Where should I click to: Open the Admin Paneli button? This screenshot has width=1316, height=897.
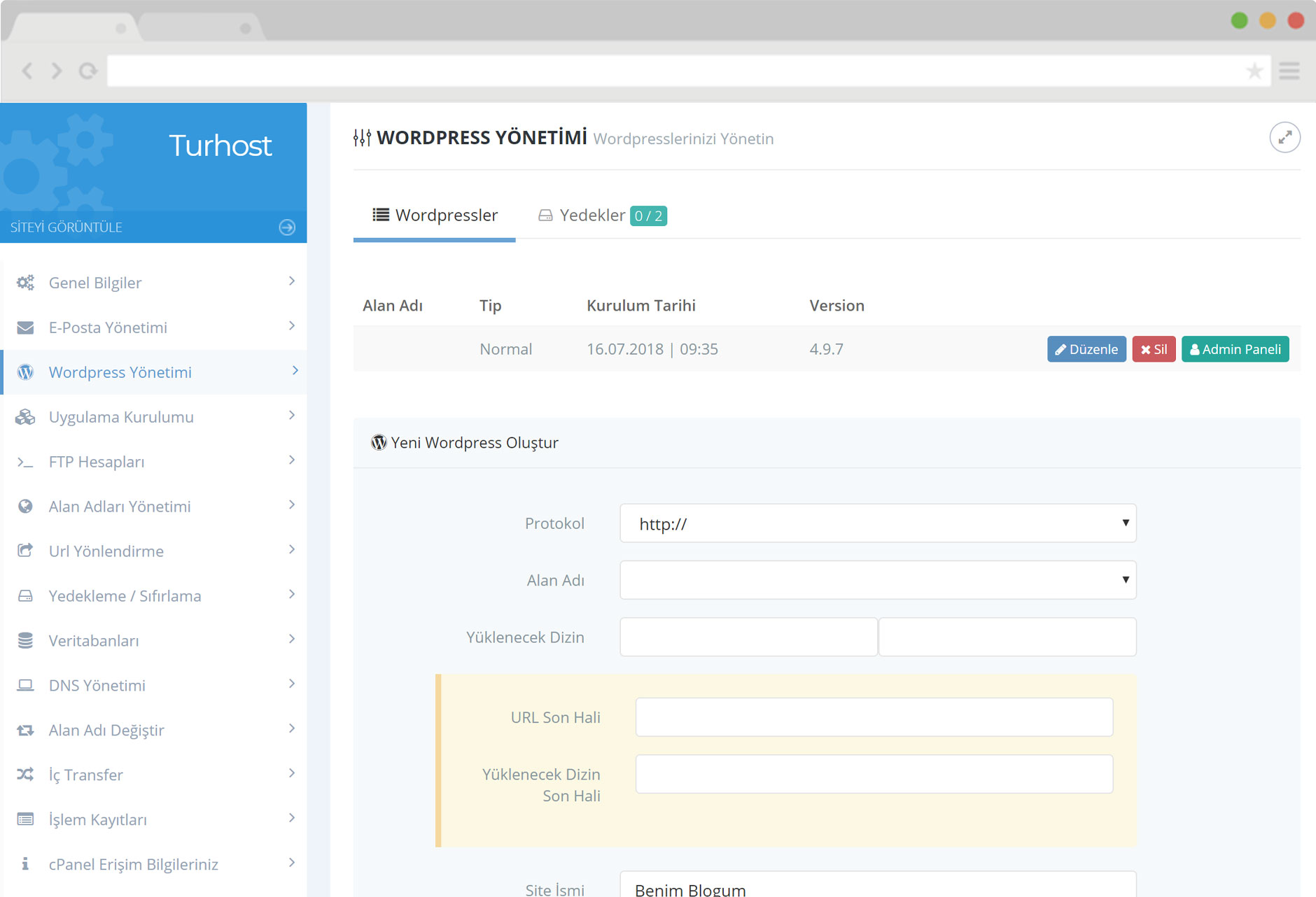[1235, 349]
